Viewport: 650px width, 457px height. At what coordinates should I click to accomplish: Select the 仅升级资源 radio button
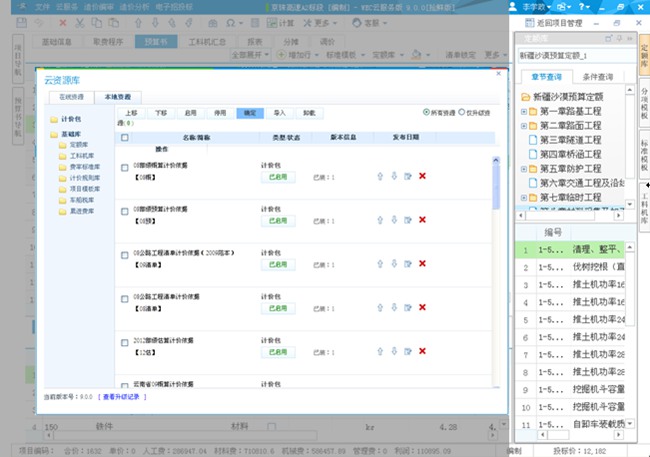pos(461,113)
